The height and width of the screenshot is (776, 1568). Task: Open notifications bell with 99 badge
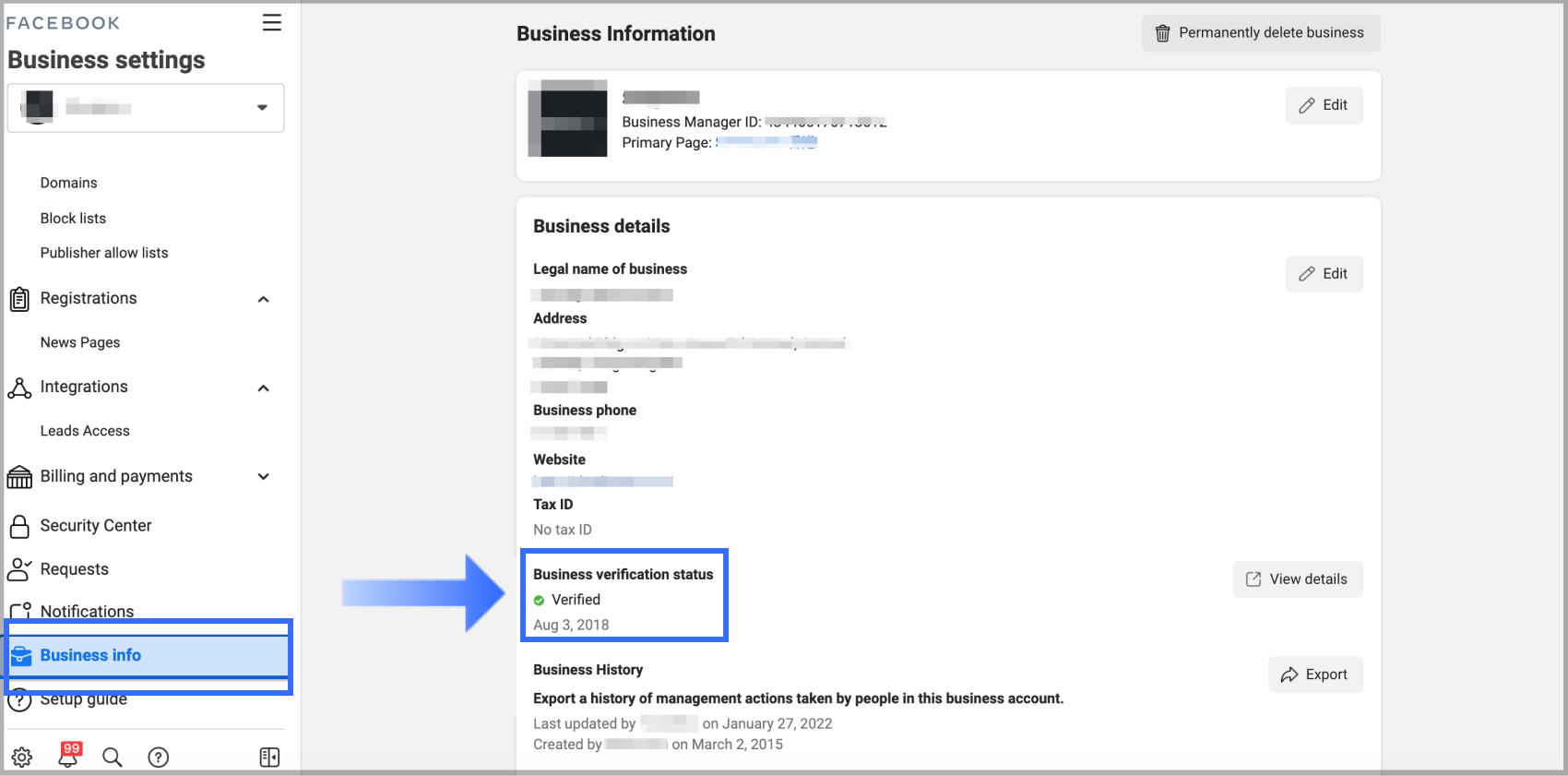(x=69, y=756)
